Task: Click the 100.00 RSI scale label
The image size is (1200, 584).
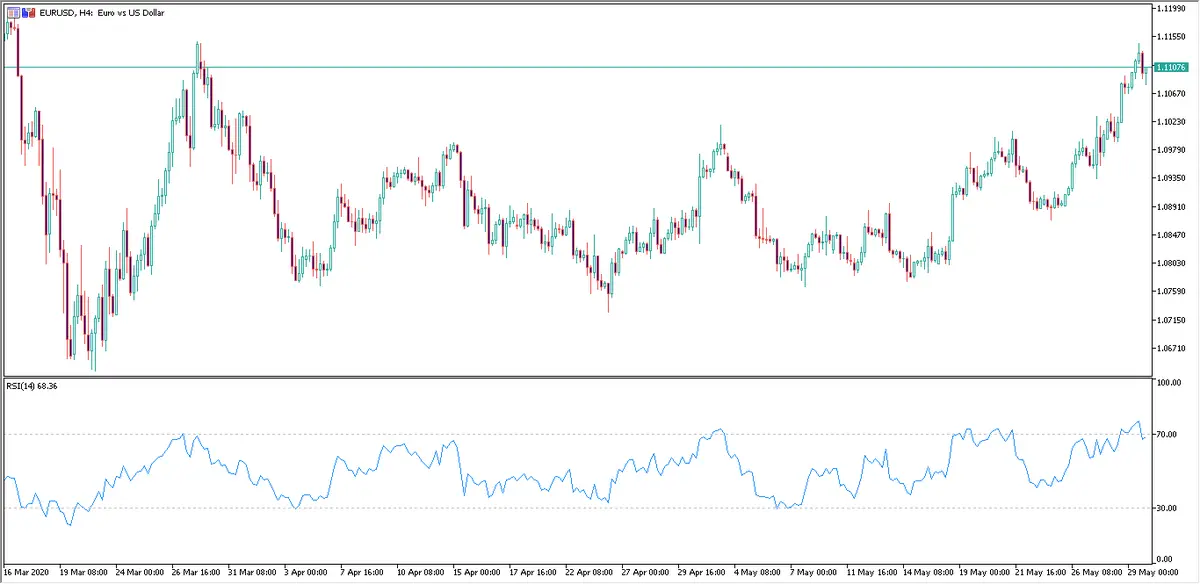Action: 1168,383
